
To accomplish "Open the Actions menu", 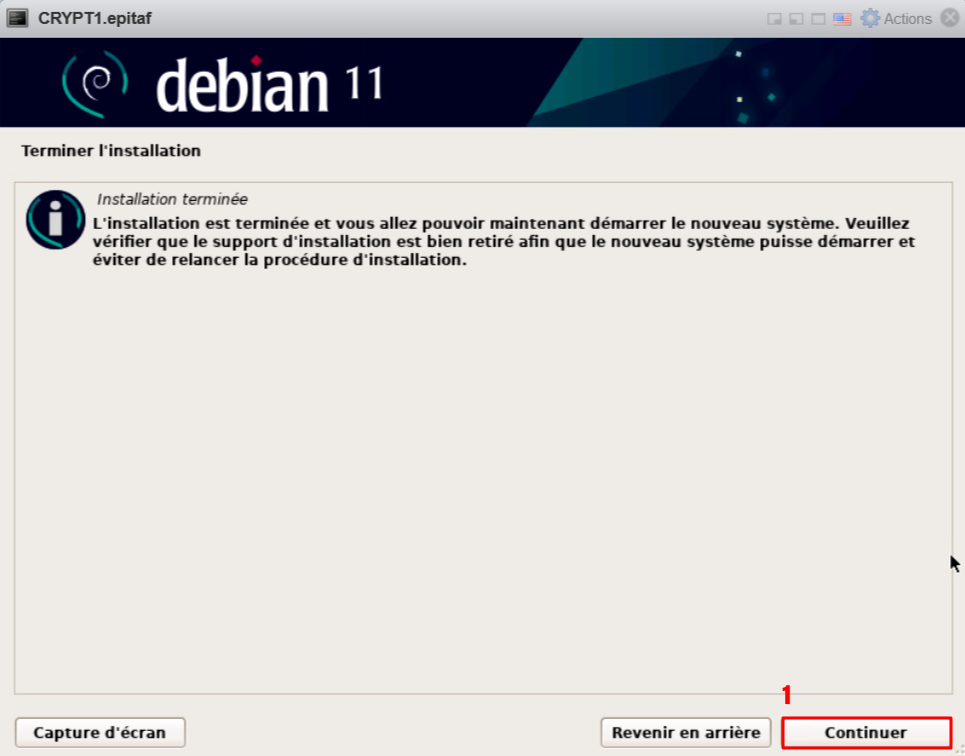I will click(907, 19).
